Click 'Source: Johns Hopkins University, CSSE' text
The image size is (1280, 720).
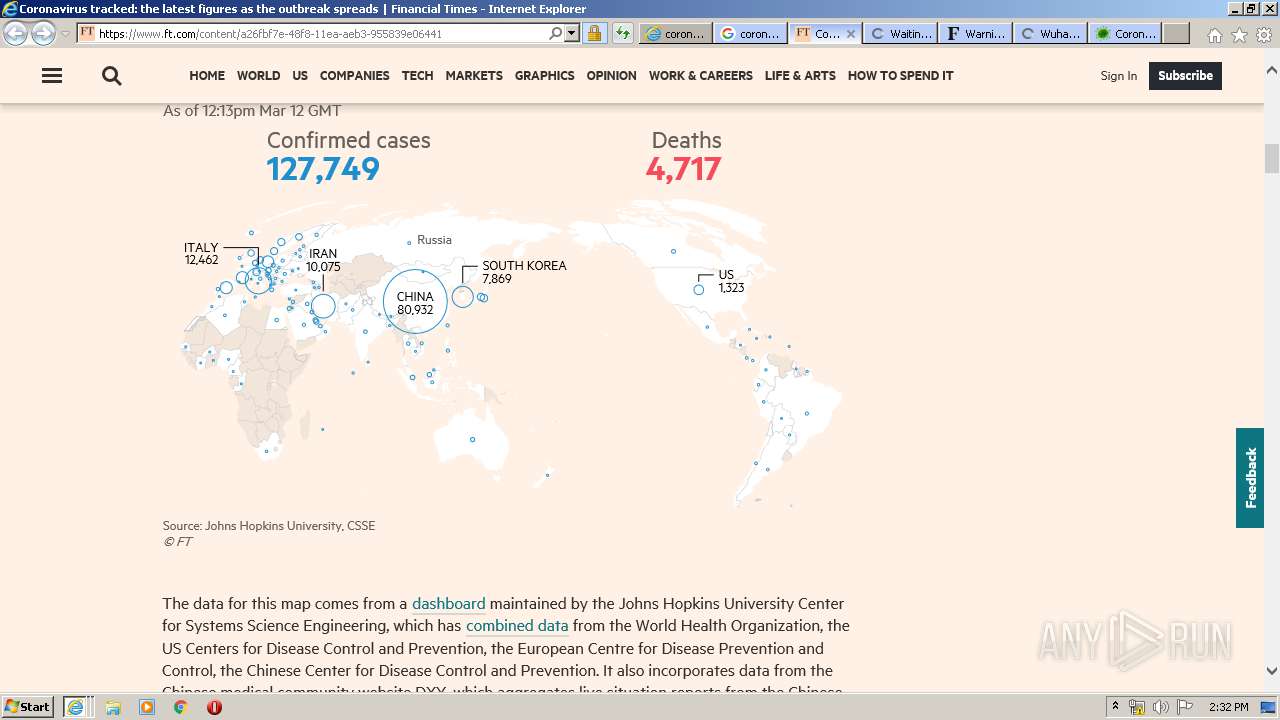pos(269,526)
